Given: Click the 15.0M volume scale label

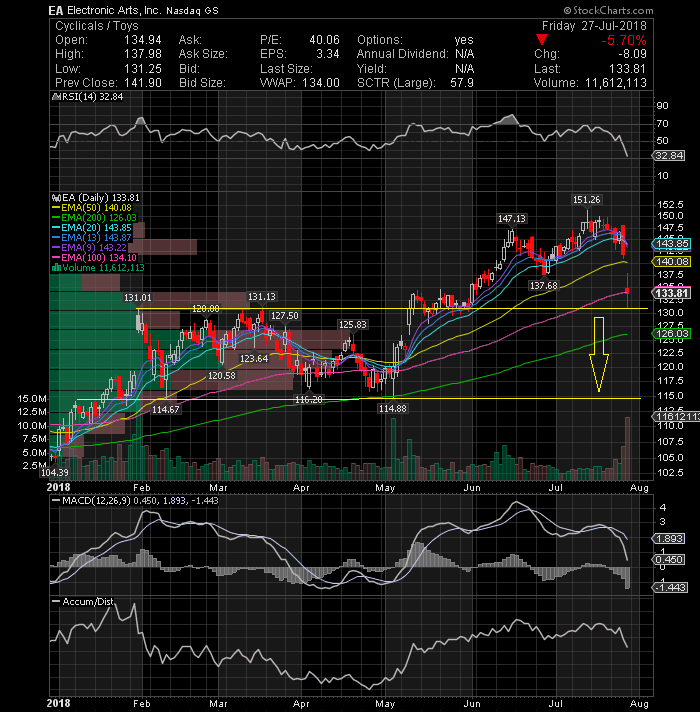Looking at the screenshot, I should click(32, 399).
